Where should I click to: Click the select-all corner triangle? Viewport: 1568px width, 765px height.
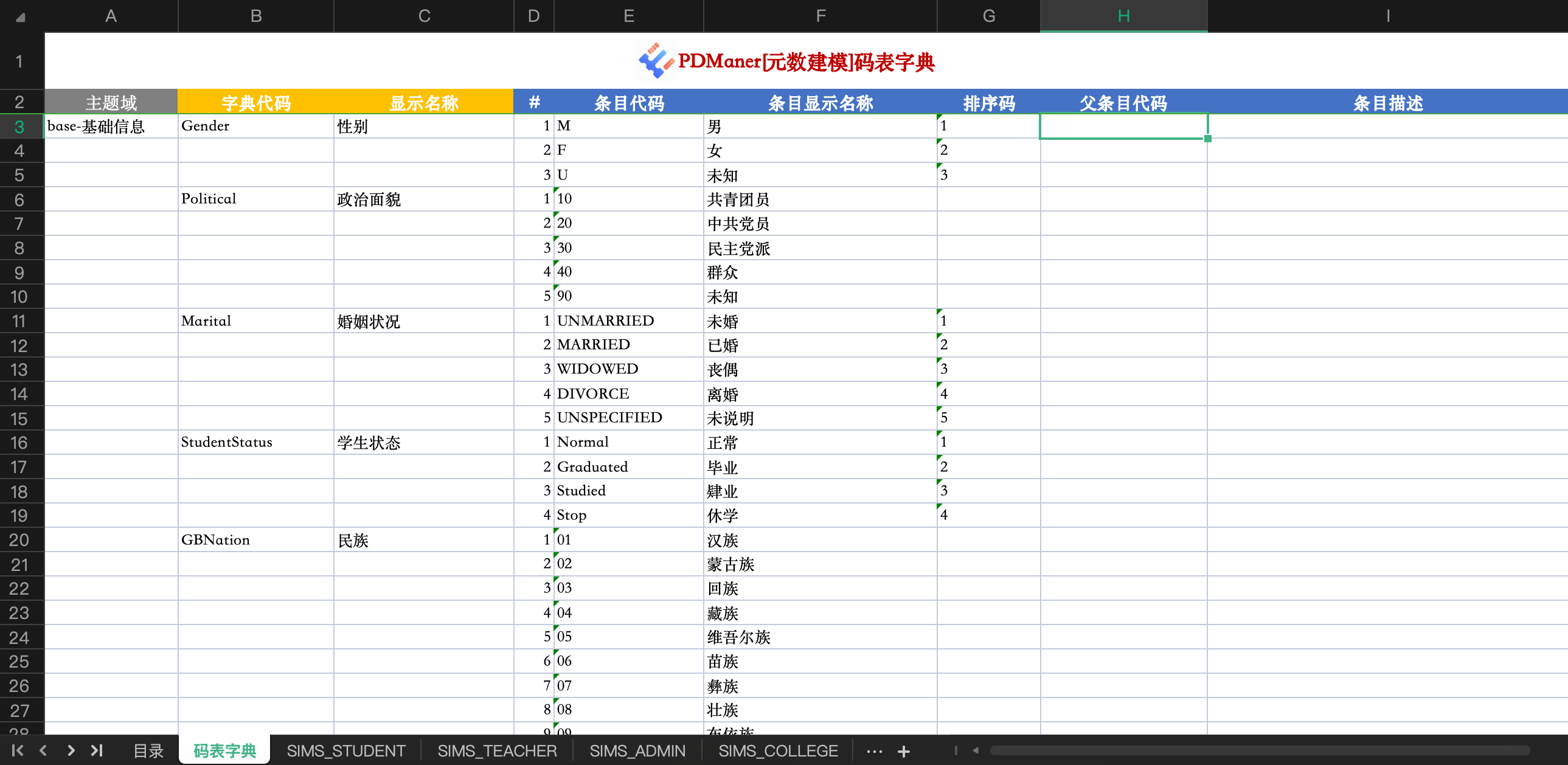tap(20, 17)
